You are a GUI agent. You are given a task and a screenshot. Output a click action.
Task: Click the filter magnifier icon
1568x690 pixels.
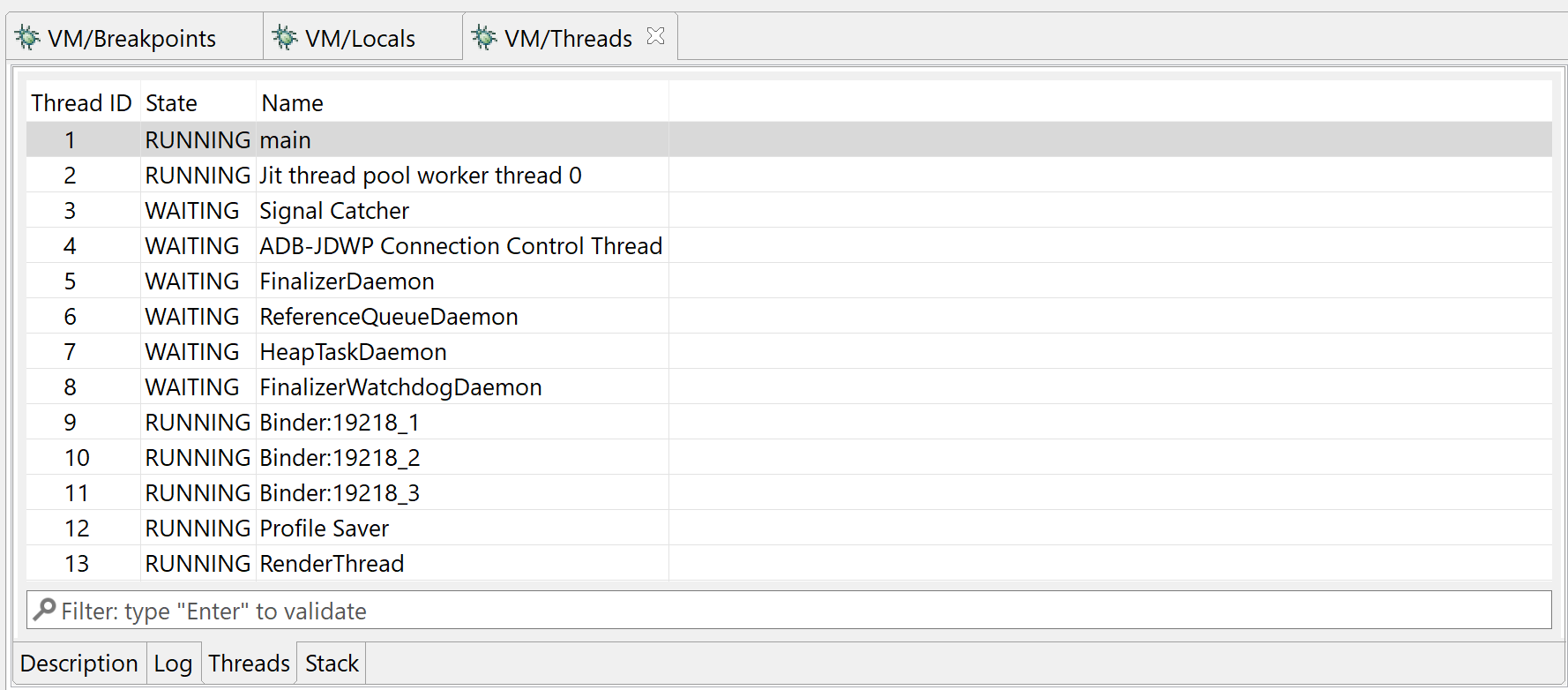[44, 610]
